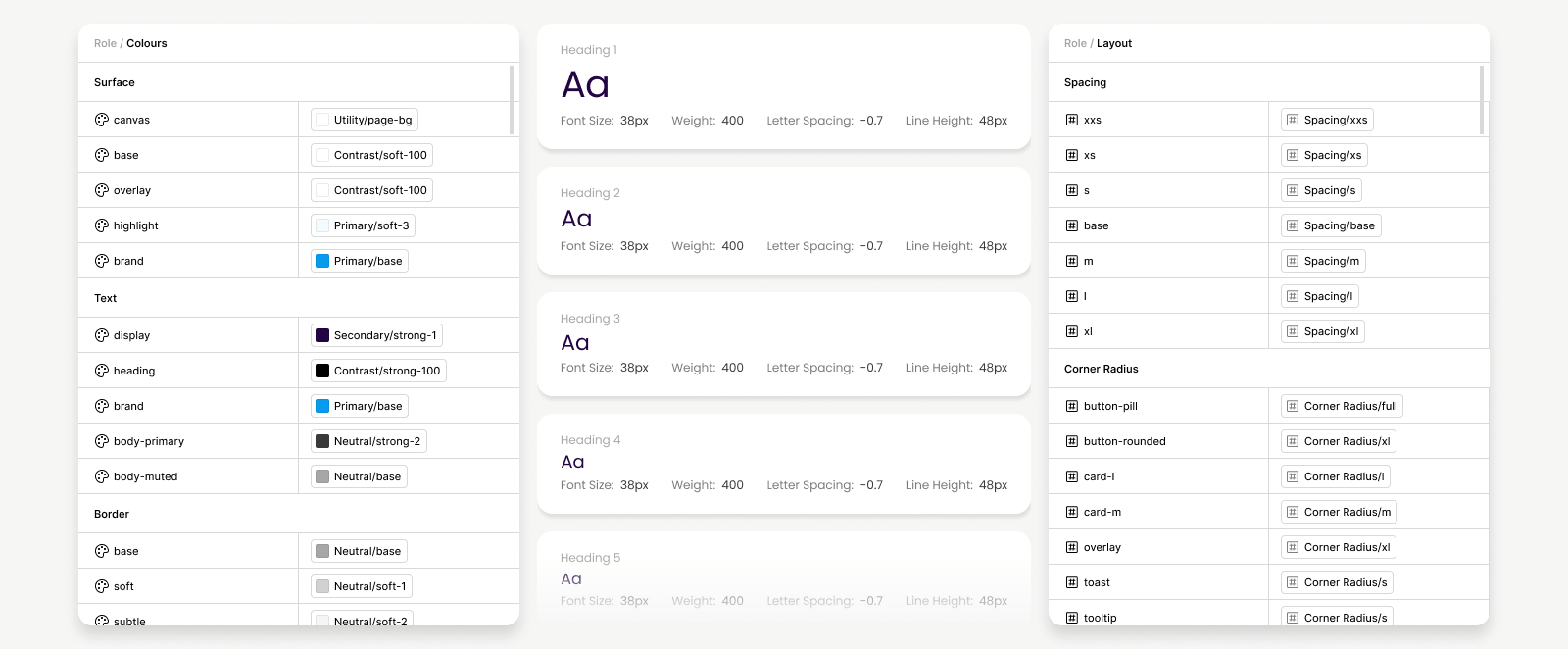The height and width of the screenshot is (649, 1568).
Task: Click the palette icon in Surface base row
Action: [101, 155]
